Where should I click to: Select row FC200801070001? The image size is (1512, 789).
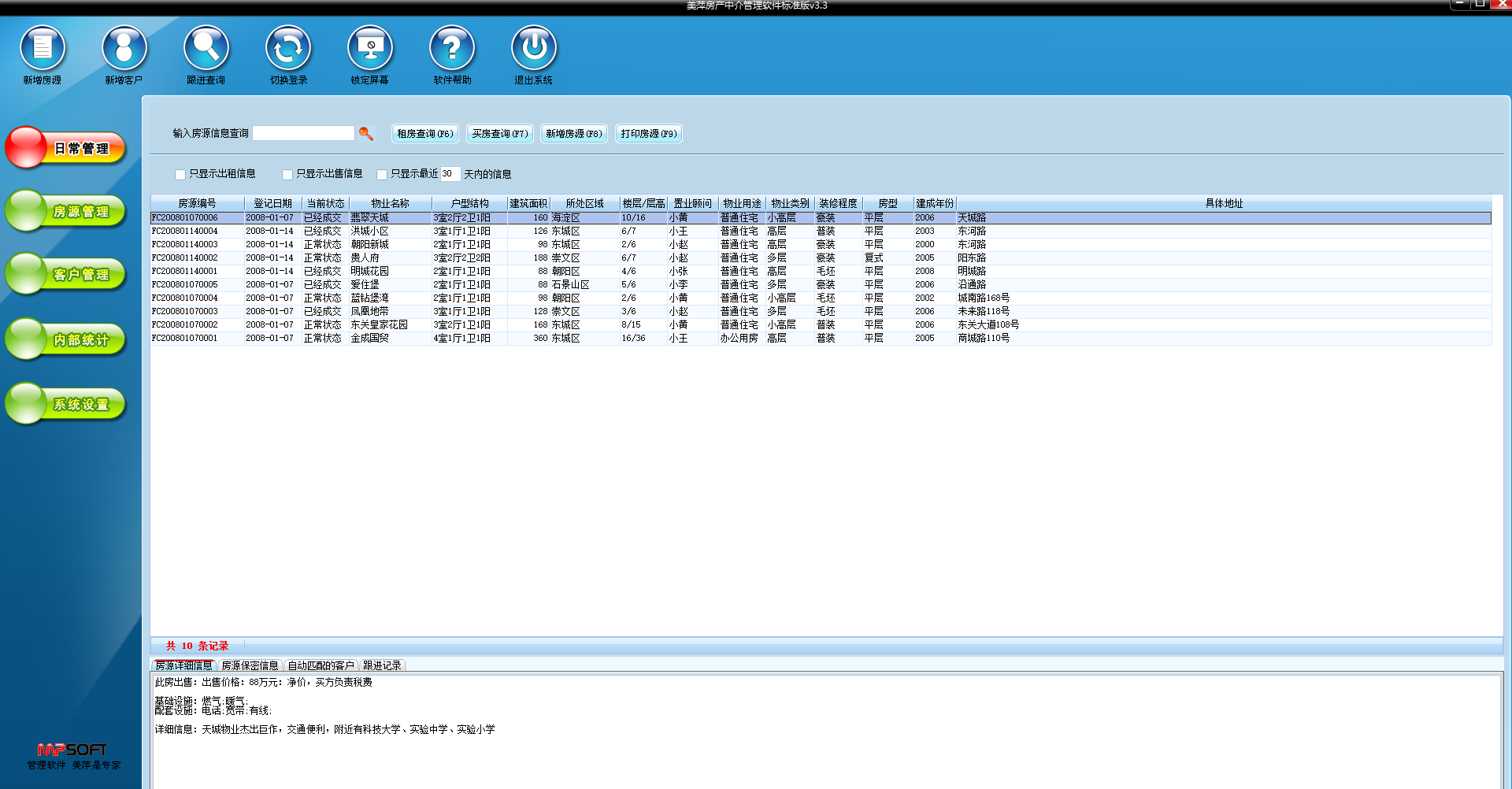tap(821, 338)
